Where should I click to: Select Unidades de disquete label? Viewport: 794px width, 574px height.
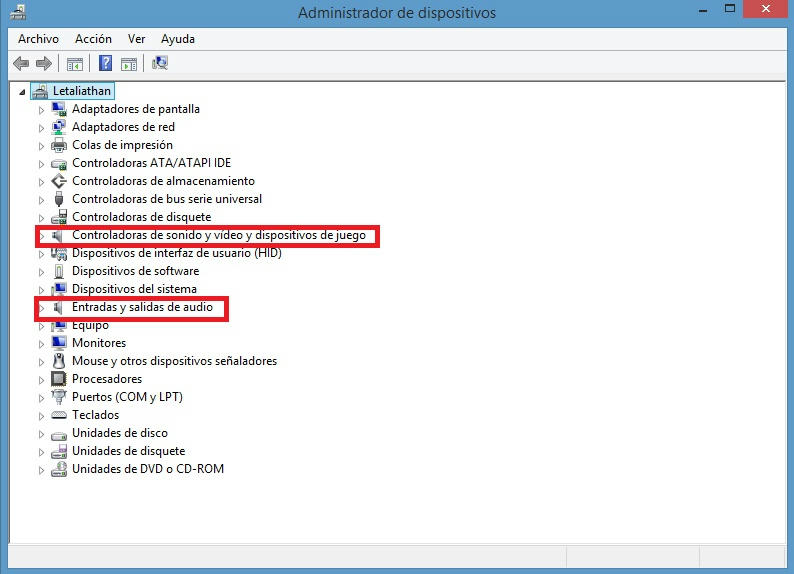129,451
